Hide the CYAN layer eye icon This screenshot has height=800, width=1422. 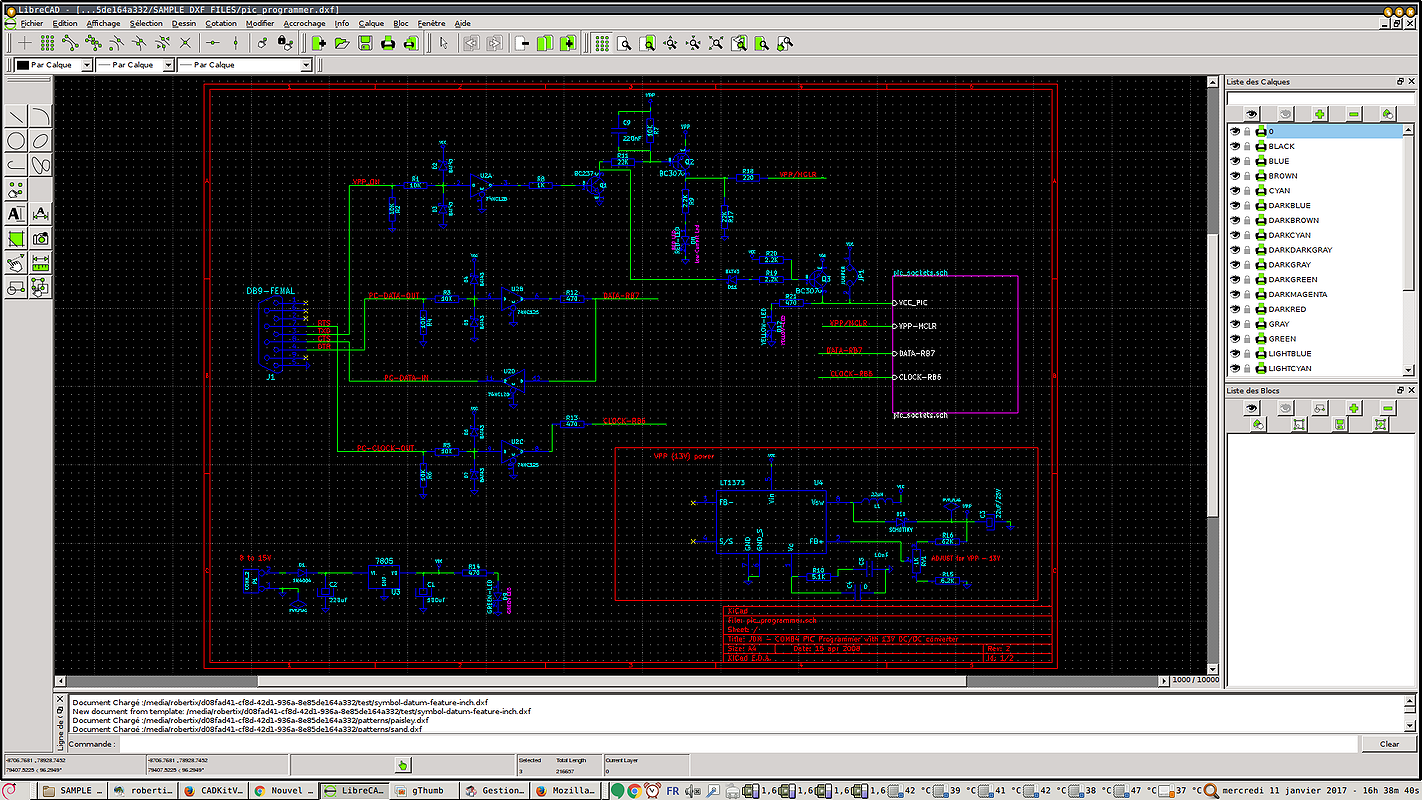(x=1235, y=190)
